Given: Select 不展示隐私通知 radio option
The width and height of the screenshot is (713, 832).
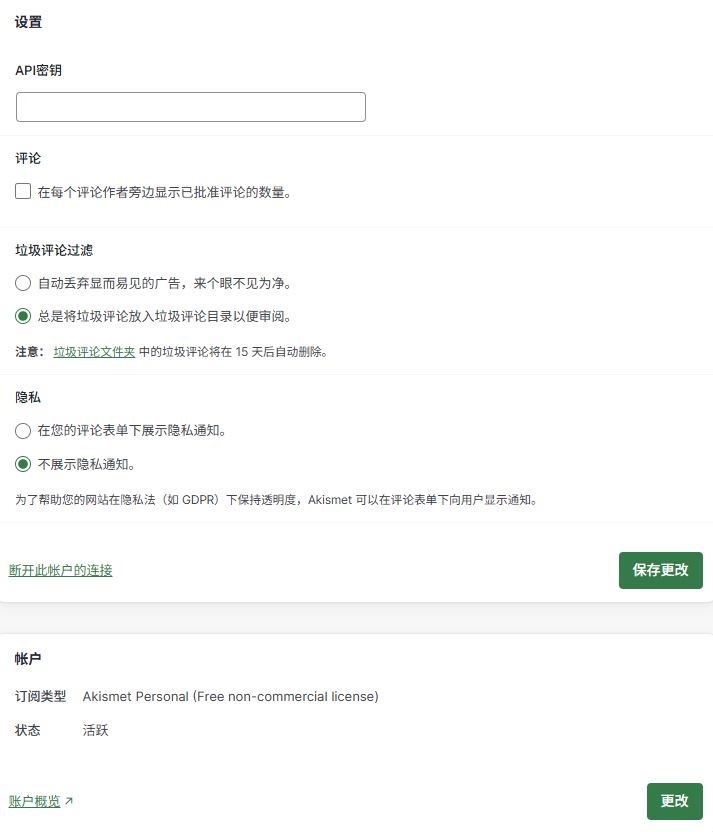Looking at the screenshot, I should click(23, 464).
